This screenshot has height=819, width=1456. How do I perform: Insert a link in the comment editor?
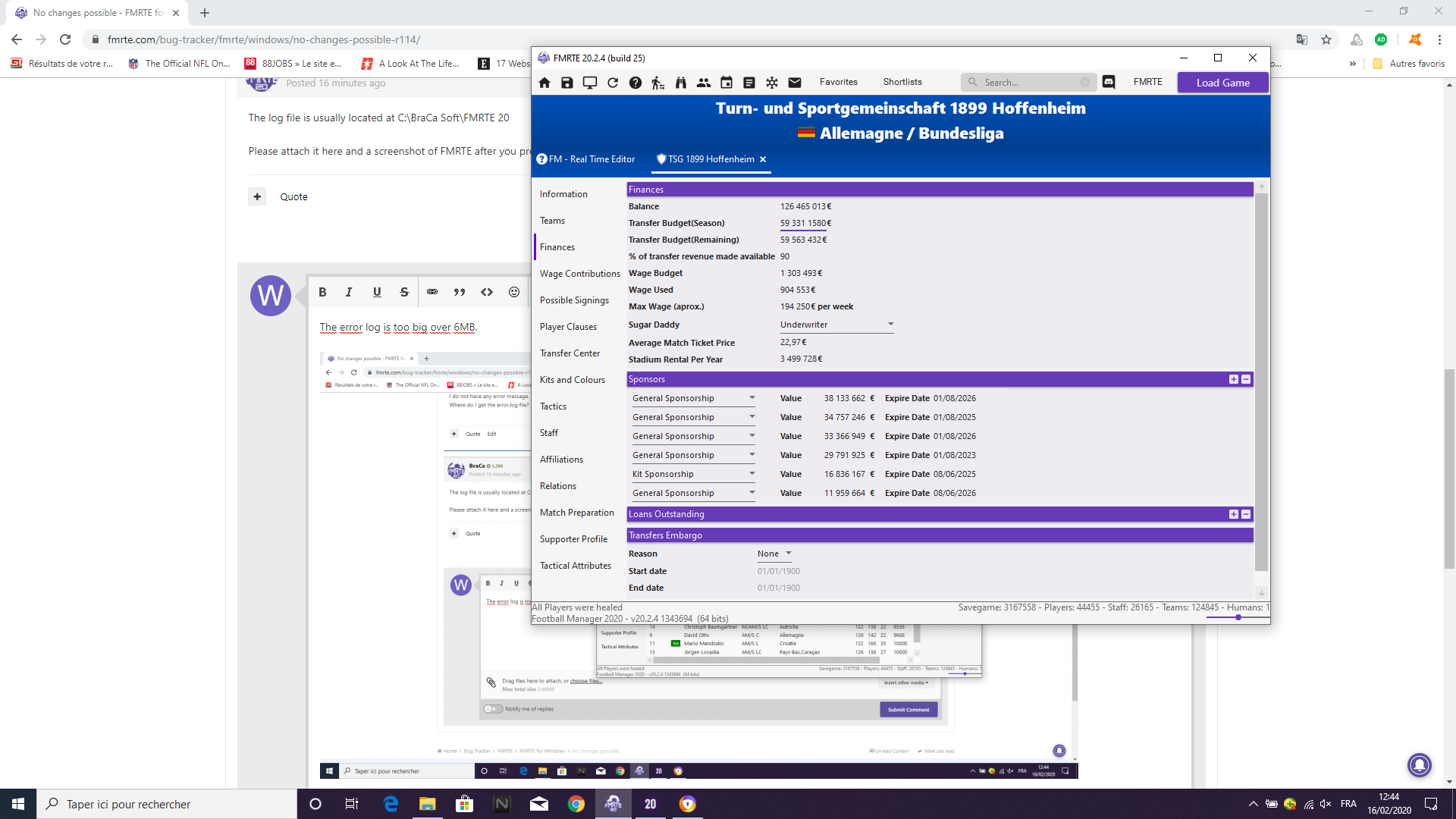click(432, 292)
